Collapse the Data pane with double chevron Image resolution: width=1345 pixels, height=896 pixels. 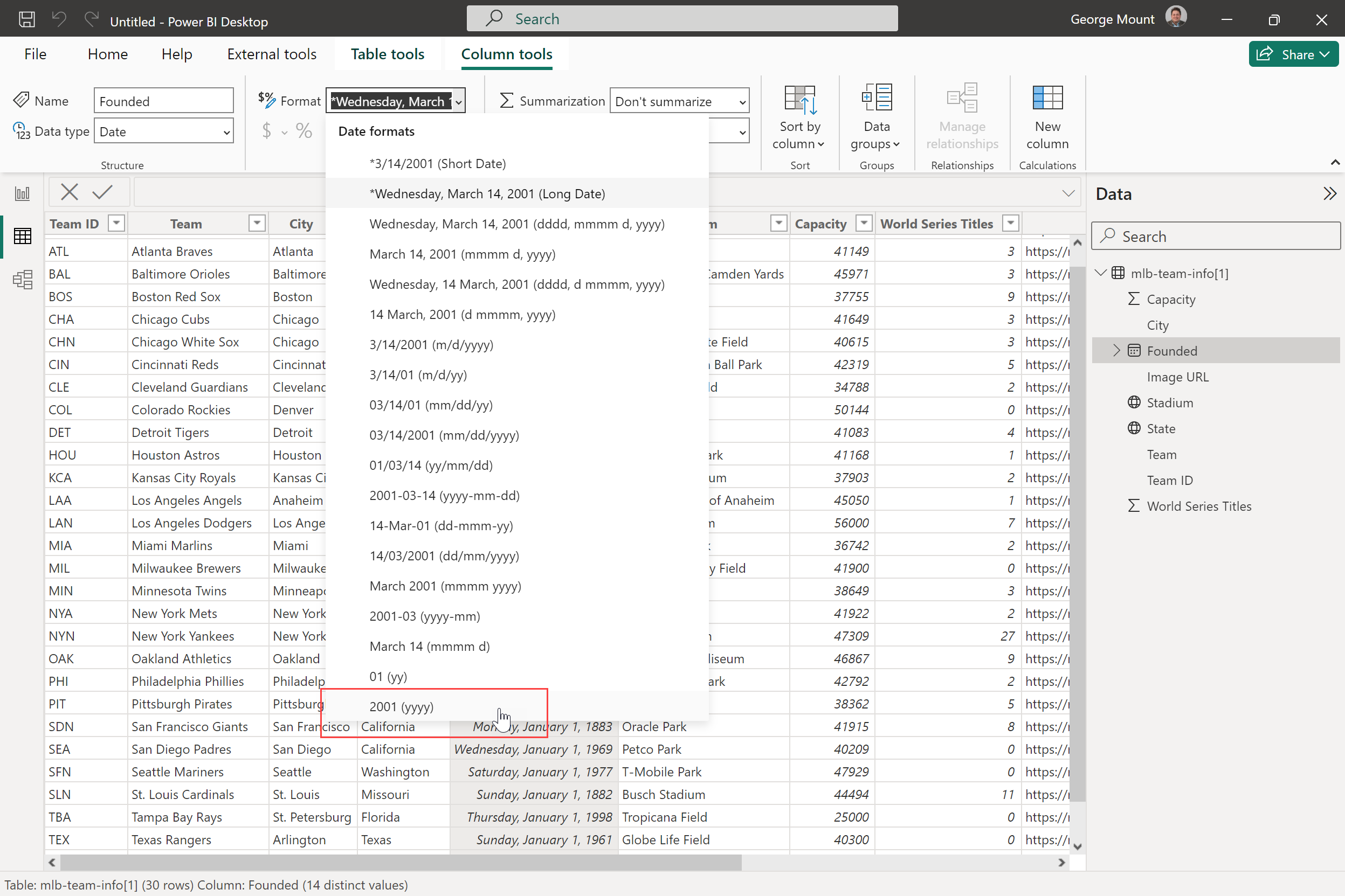(1329, 194)
